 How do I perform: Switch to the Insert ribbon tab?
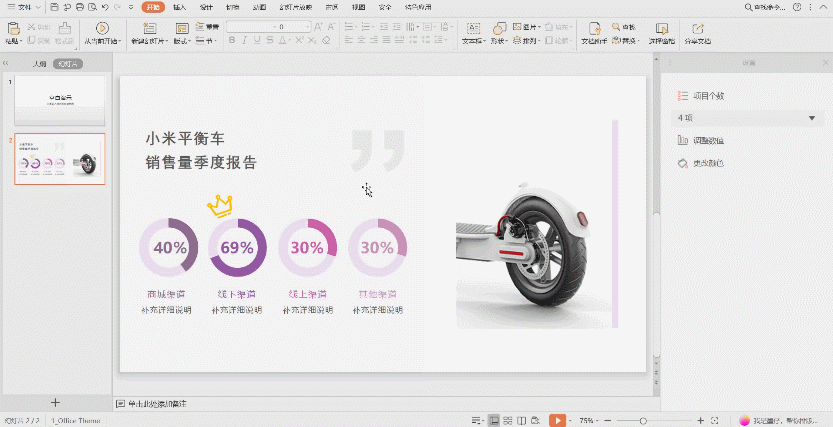coord(179,7)
